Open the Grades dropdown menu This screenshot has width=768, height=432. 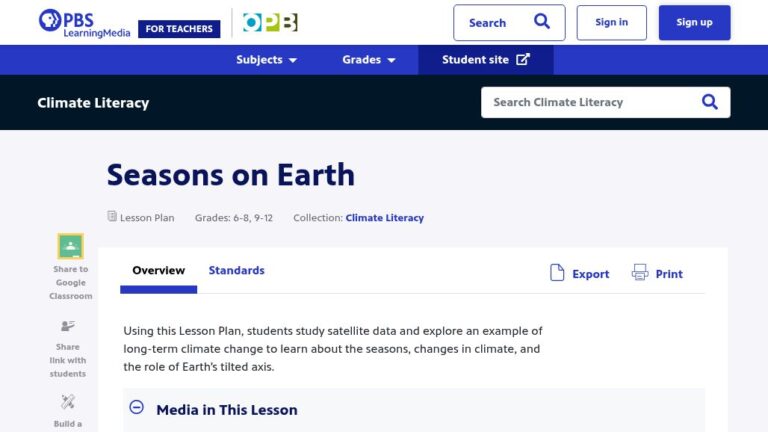coord(369,60)
